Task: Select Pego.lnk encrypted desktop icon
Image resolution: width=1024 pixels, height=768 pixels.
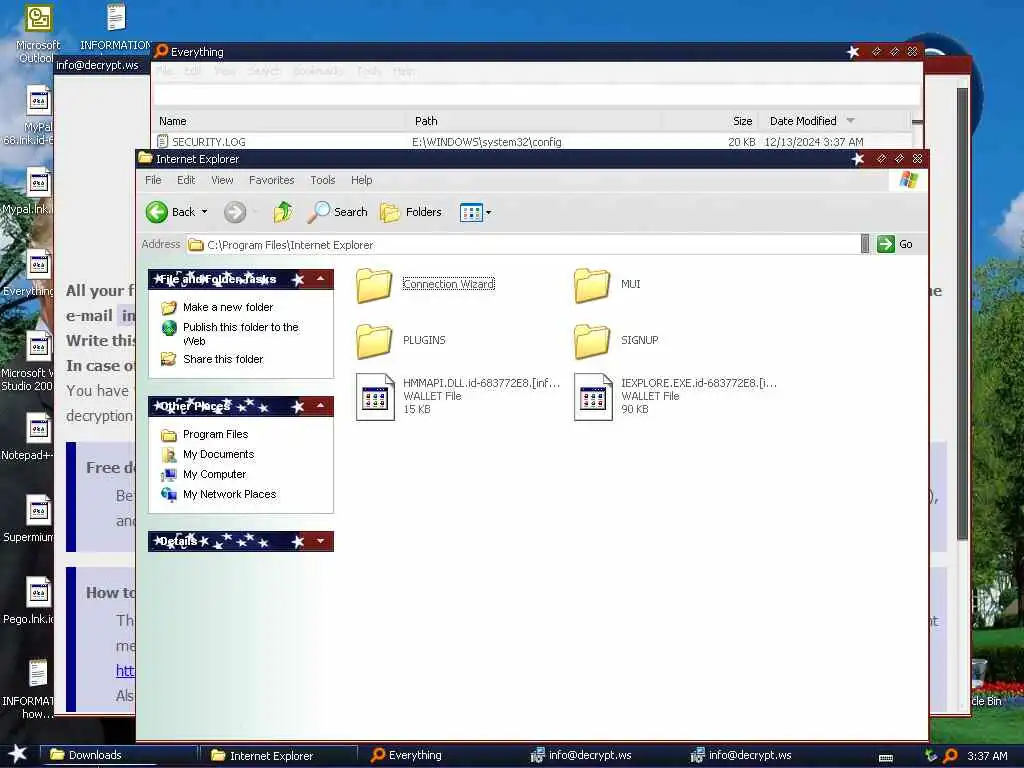Action: [29, 601]
